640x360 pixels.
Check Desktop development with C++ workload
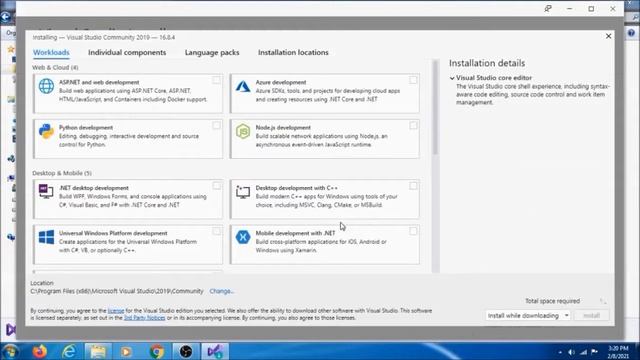413,186
